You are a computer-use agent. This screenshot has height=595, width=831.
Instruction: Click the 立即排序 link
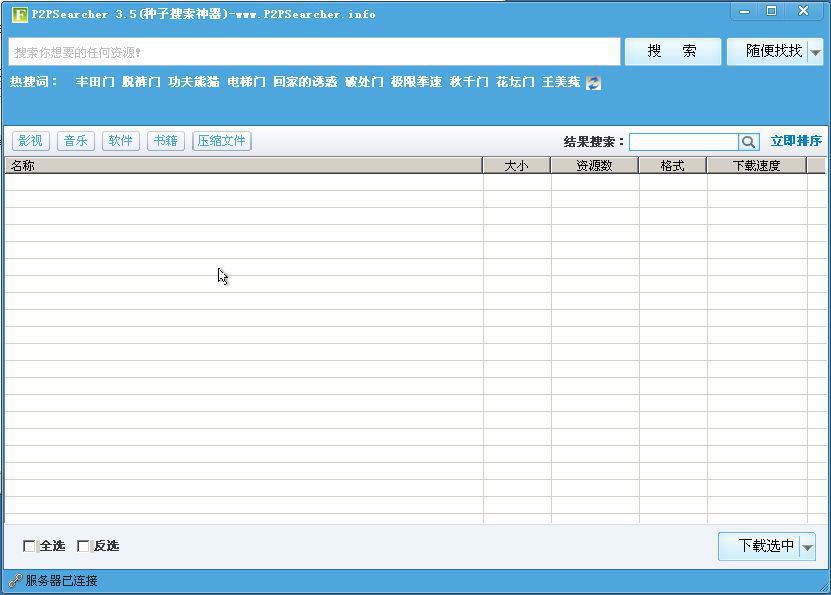(797, 141)
